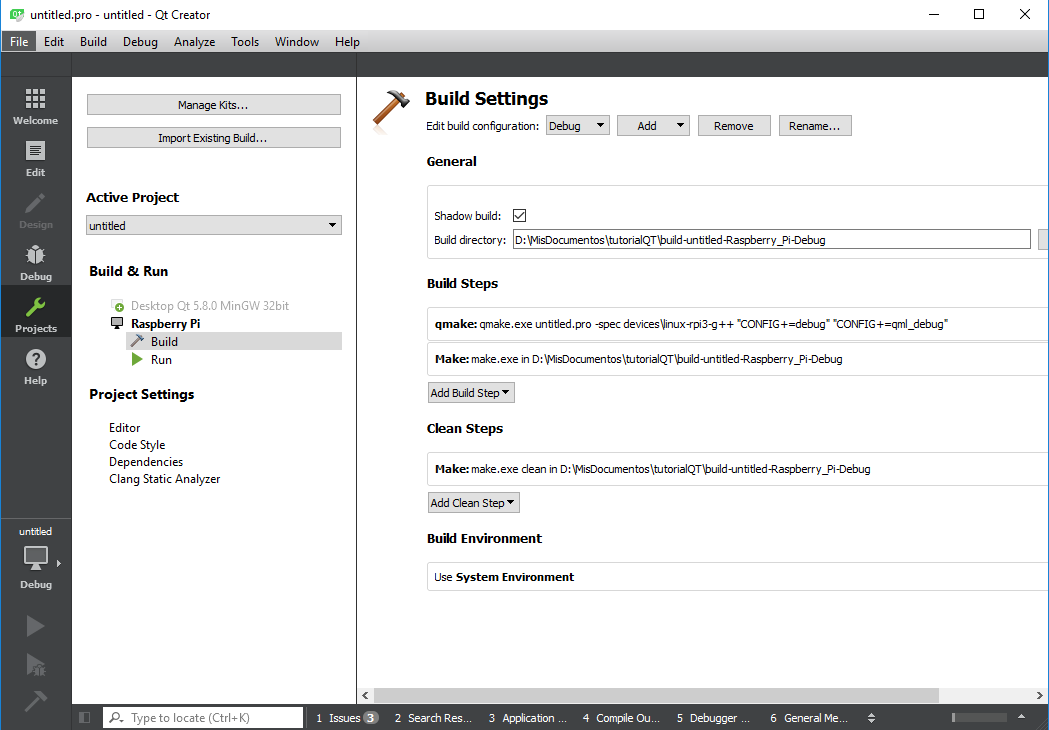
Task: Open the Search Results output pane
Action: [433, 717]
